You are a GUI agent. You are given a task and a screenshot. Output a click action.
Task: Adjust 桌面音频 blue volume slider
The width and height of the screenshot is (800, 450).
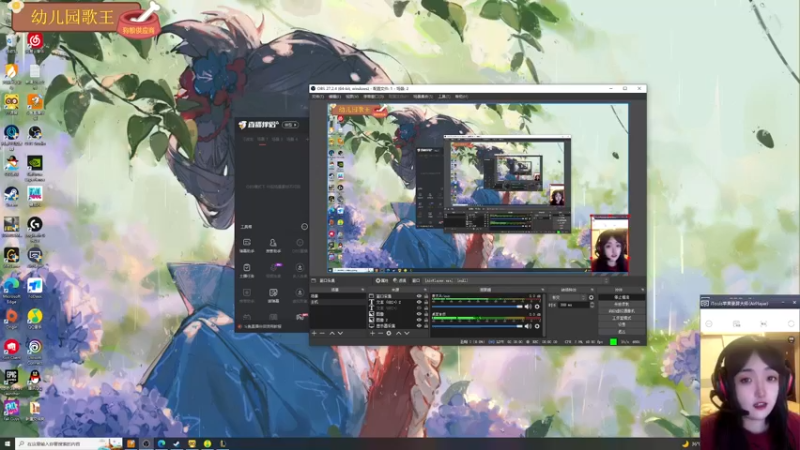[x=477, y=326]
